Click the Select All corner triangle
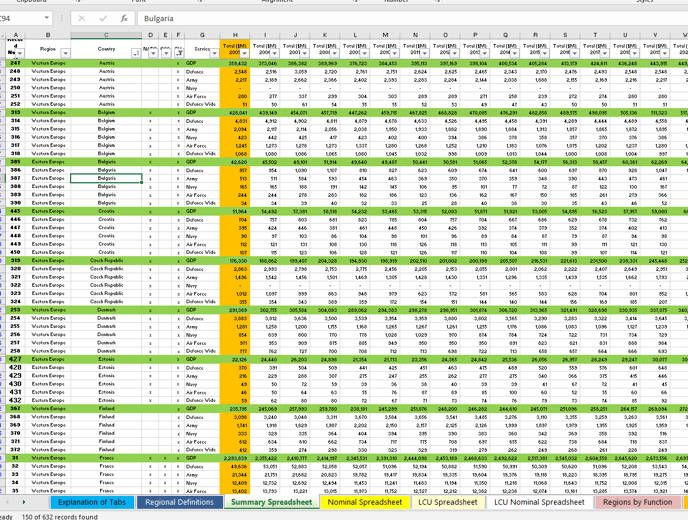 3,35
